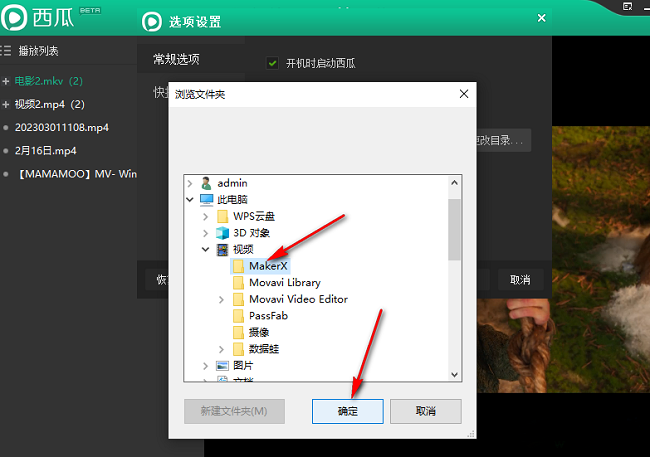The height and width of the screenshot is (457, 650).
Task: Select 202303011108.mp4 in the playlist
Action: pyautogui.click(x=62, y=127)
